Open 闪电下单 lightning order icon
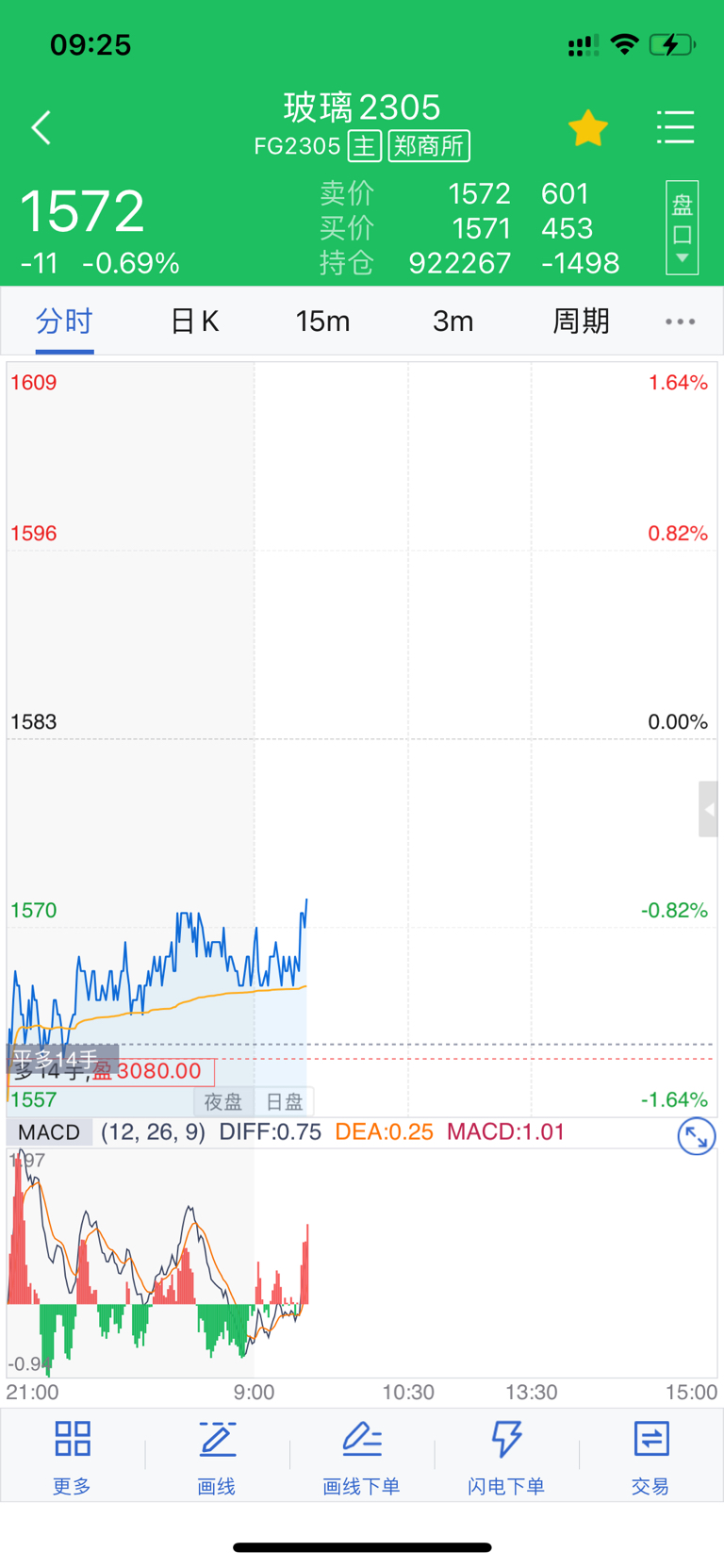The height and width of the screenshot is (1568, 724). (506, 1457)
